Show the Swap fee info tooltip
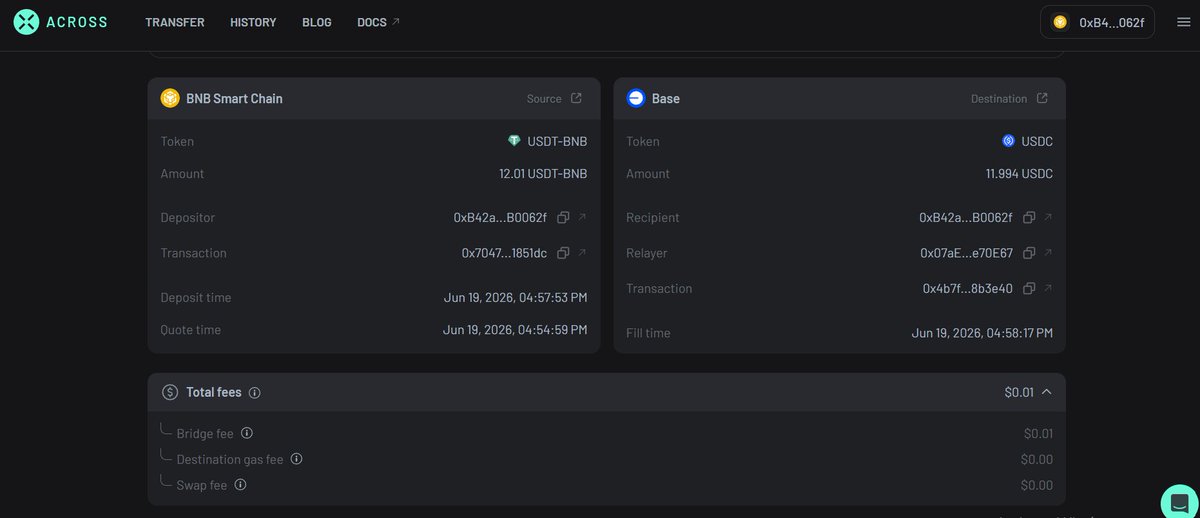1200x518 pixels. [240, 485]
